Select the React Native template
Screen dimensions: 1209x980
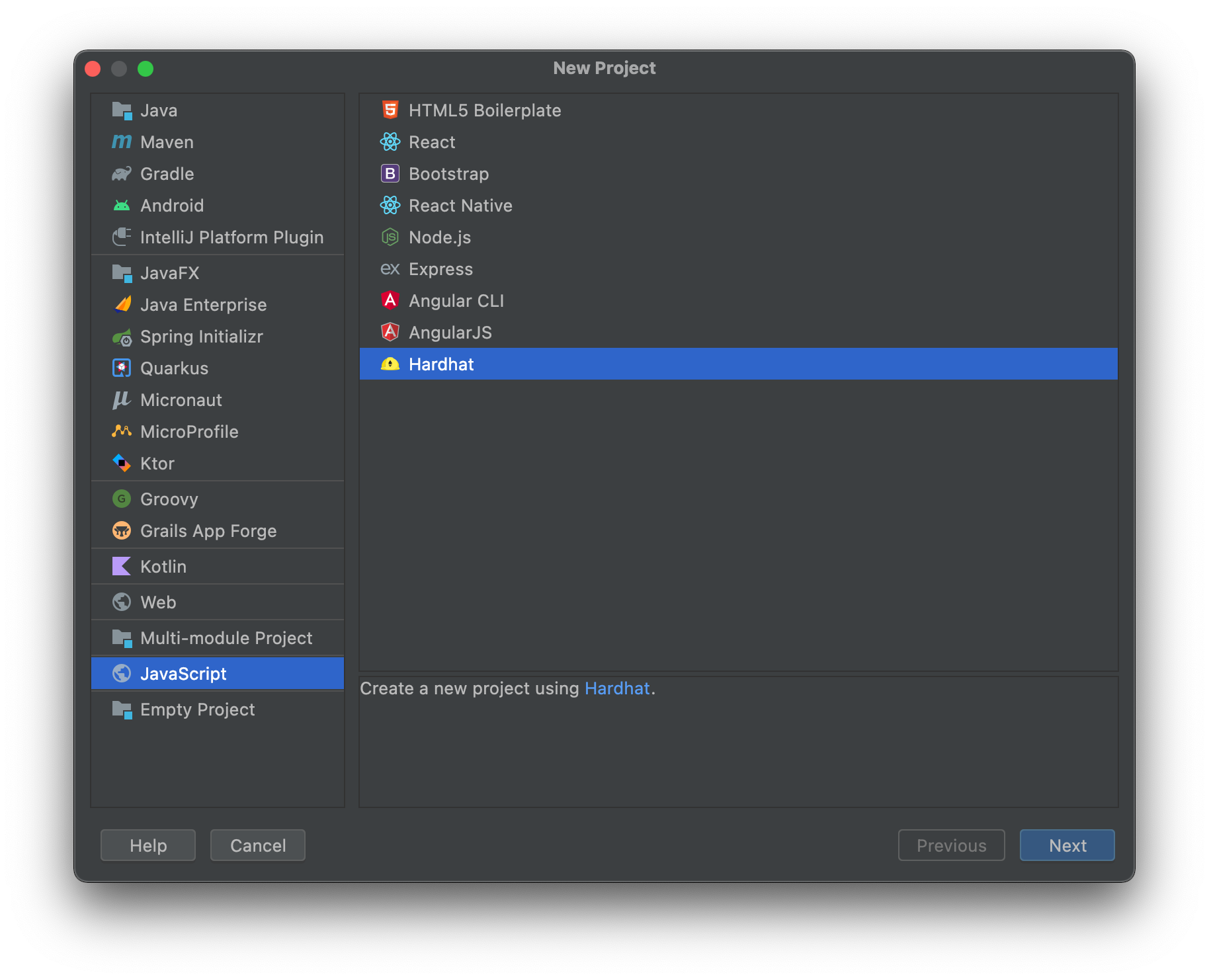739,206
